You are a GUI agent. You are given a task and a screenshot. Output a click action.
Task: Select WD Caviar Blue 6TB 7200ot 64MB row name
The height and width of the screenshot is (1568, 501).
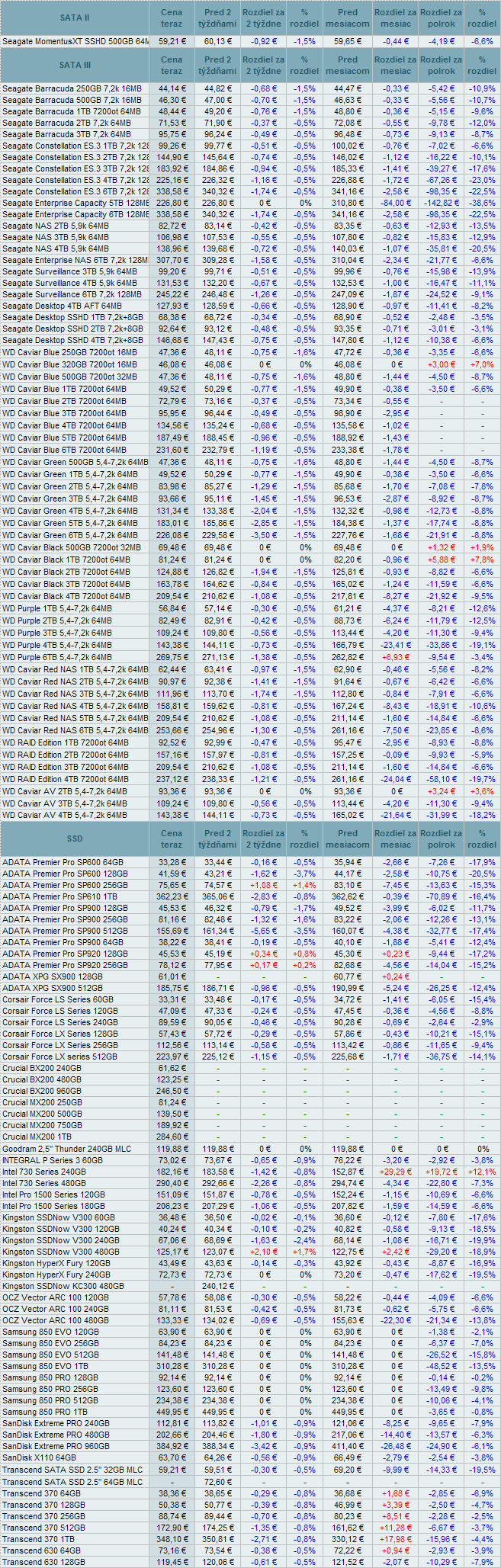click(x=65, y=450)
